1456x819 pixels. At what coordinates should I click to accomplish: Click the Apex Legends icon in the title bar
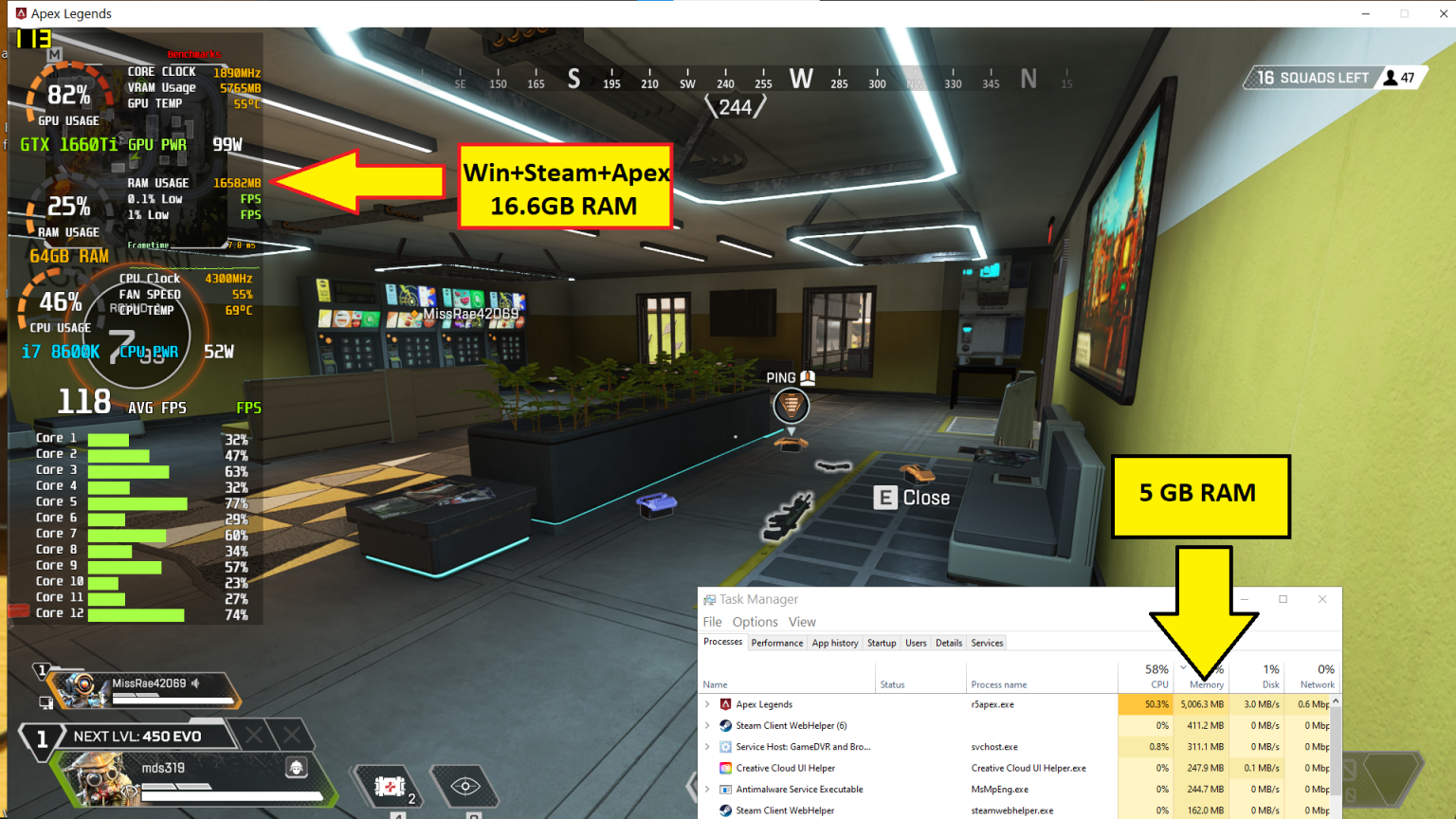coord(21,13)
